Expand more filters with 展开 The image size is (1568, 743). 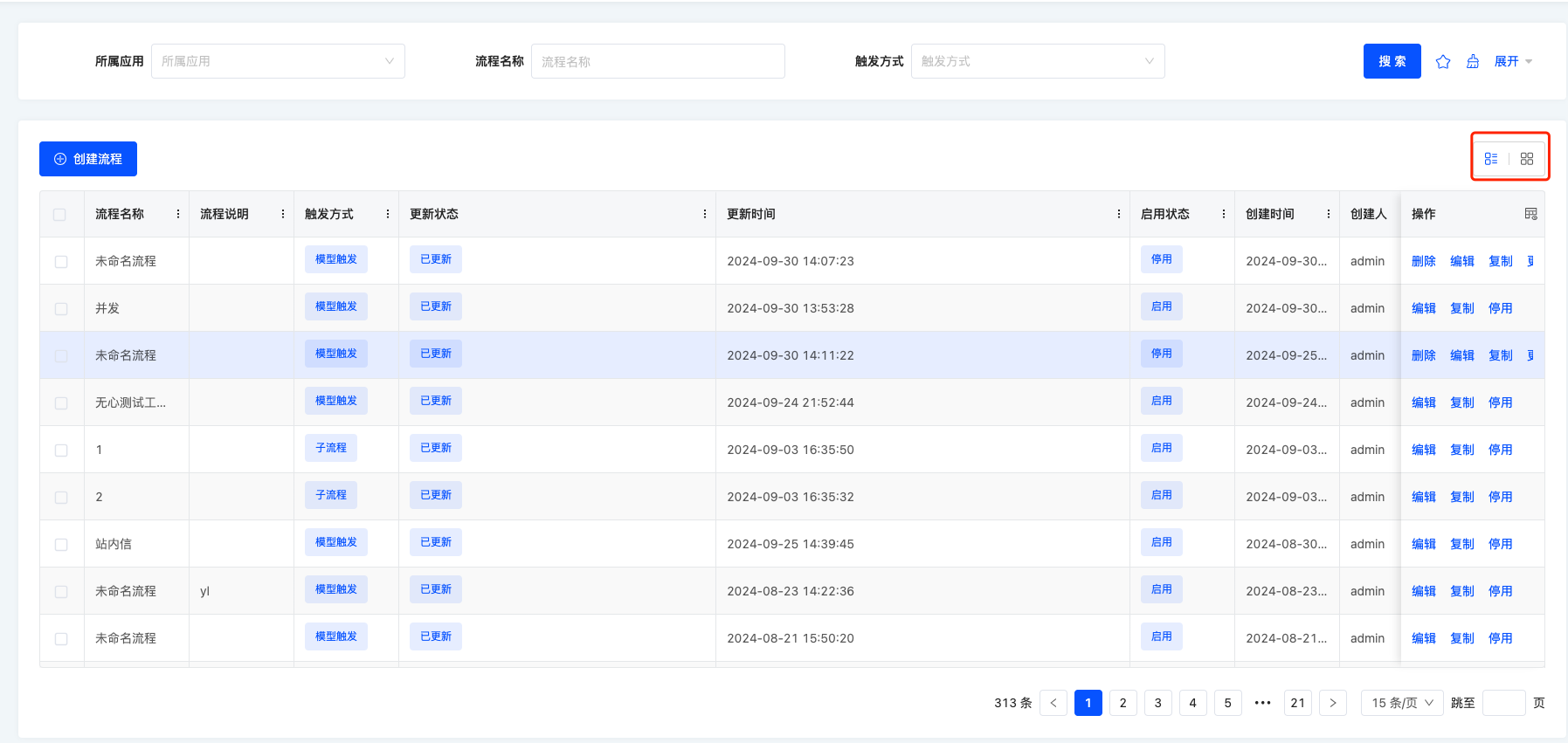tap(1513, 61)
